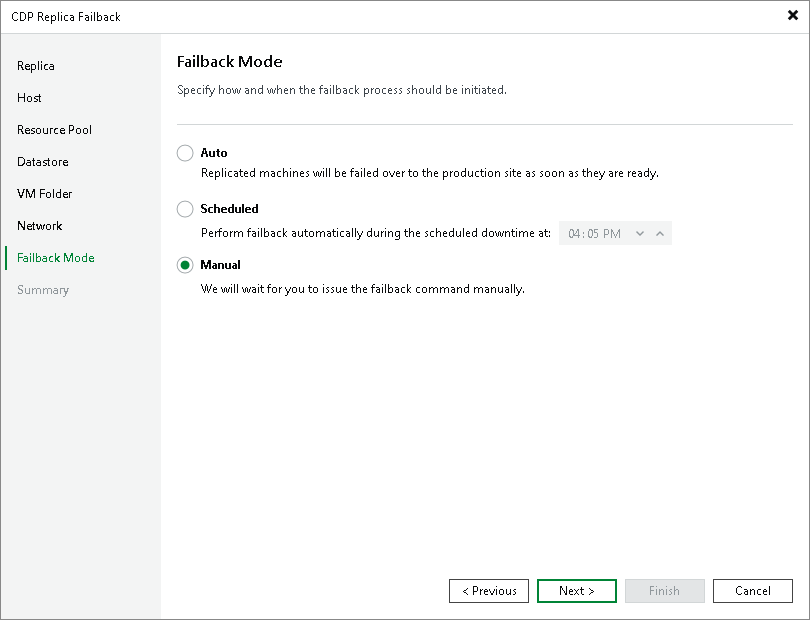
Task: Increase the scheduled time using the up arrow
Action: click(660, 232)
